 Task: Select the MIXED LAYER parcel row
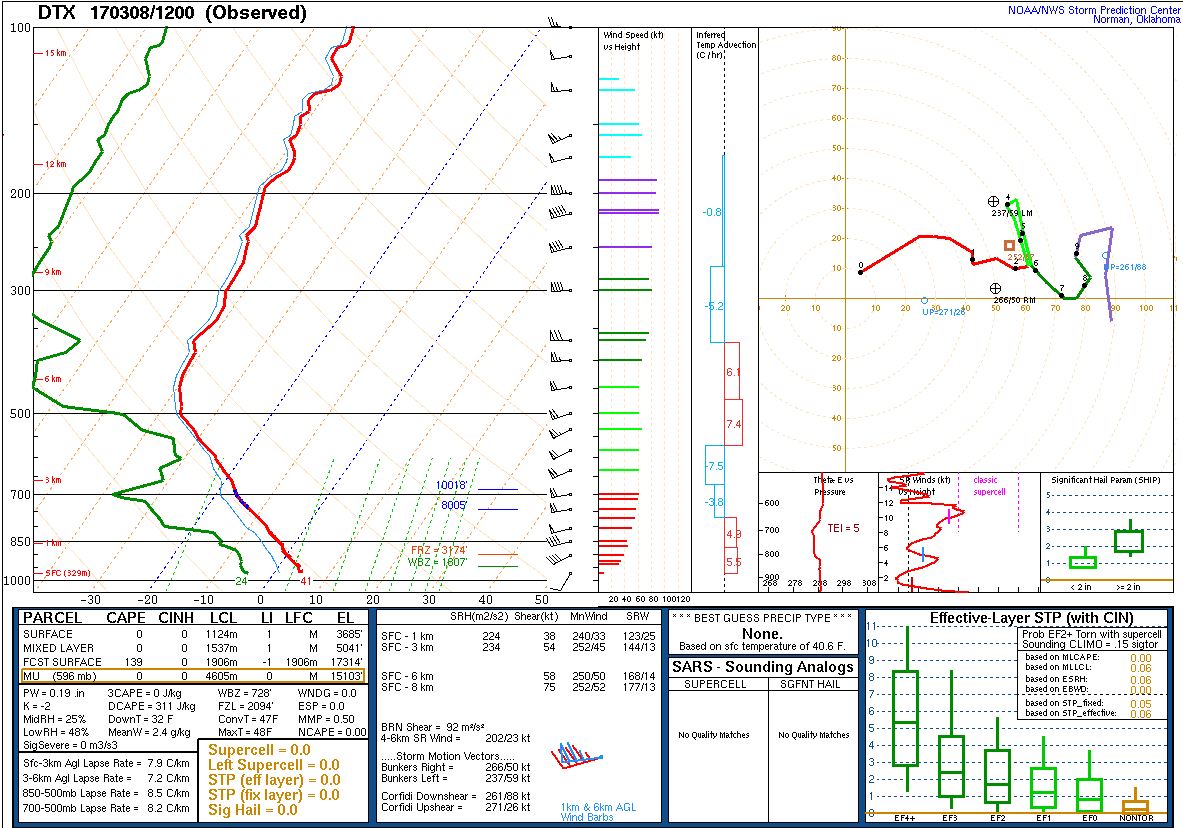[x=193, y=648]
